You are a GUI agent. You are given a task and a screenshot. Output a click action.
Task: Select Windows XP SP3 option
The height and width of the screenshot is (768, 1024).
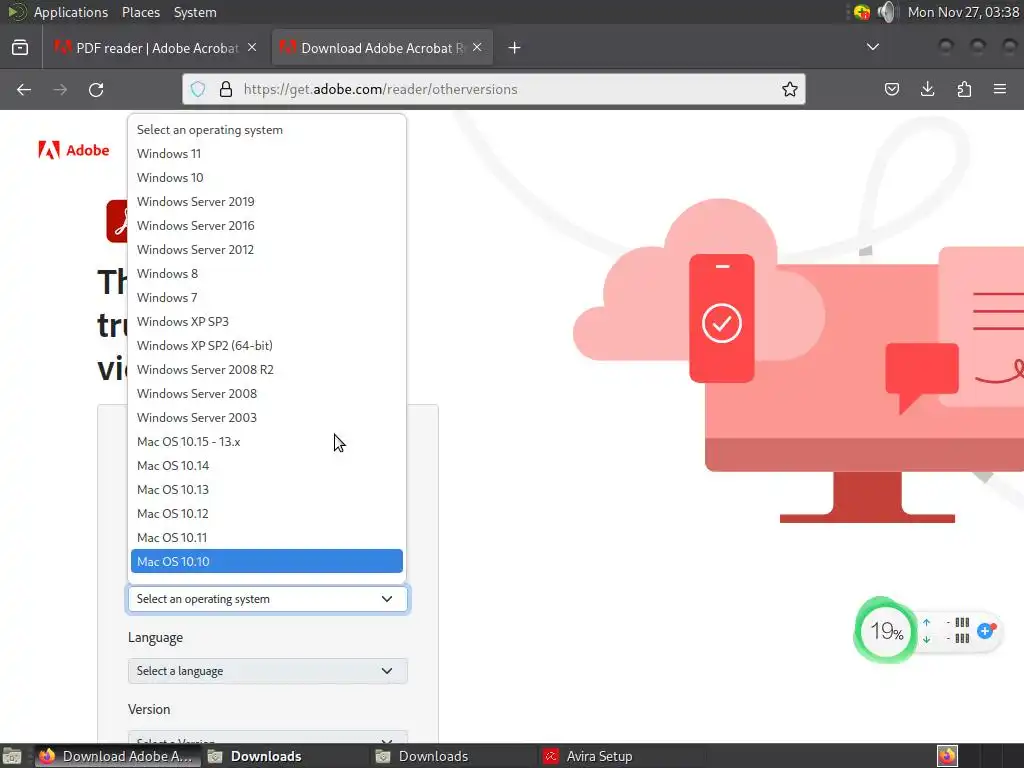(x=266, y=321)
